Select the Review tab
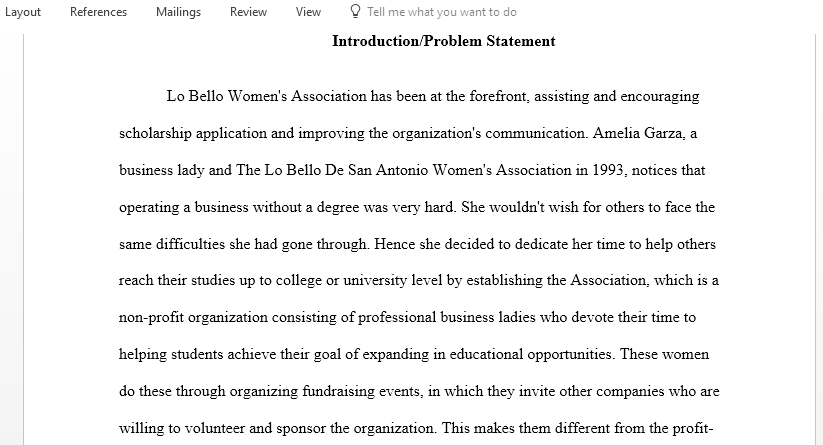The height and width of the screenshot is (445, 823). 248,12
